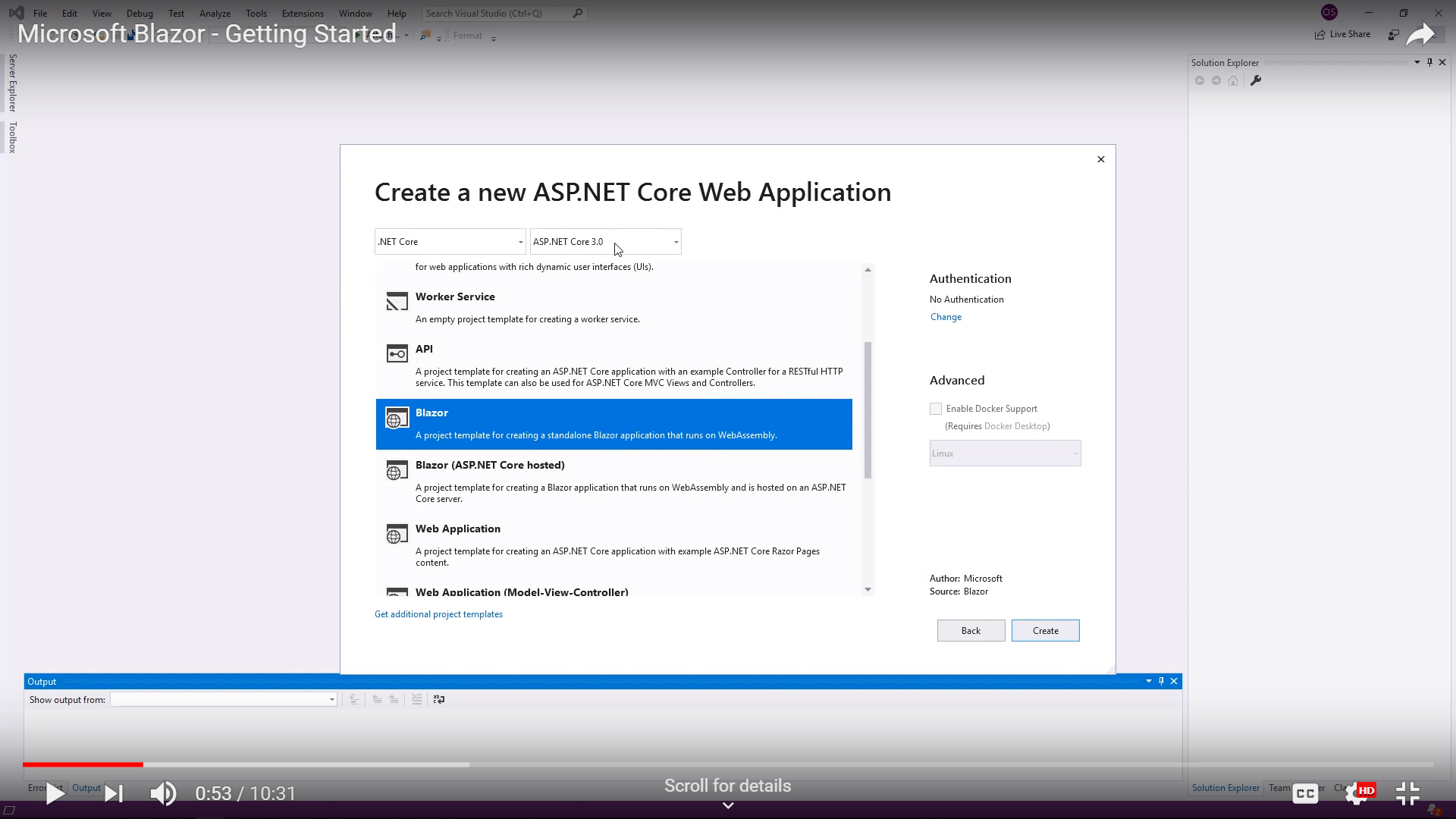Open Solution Explorer properties via wrench icon

pyautogui.click(x=1257, y=80)
